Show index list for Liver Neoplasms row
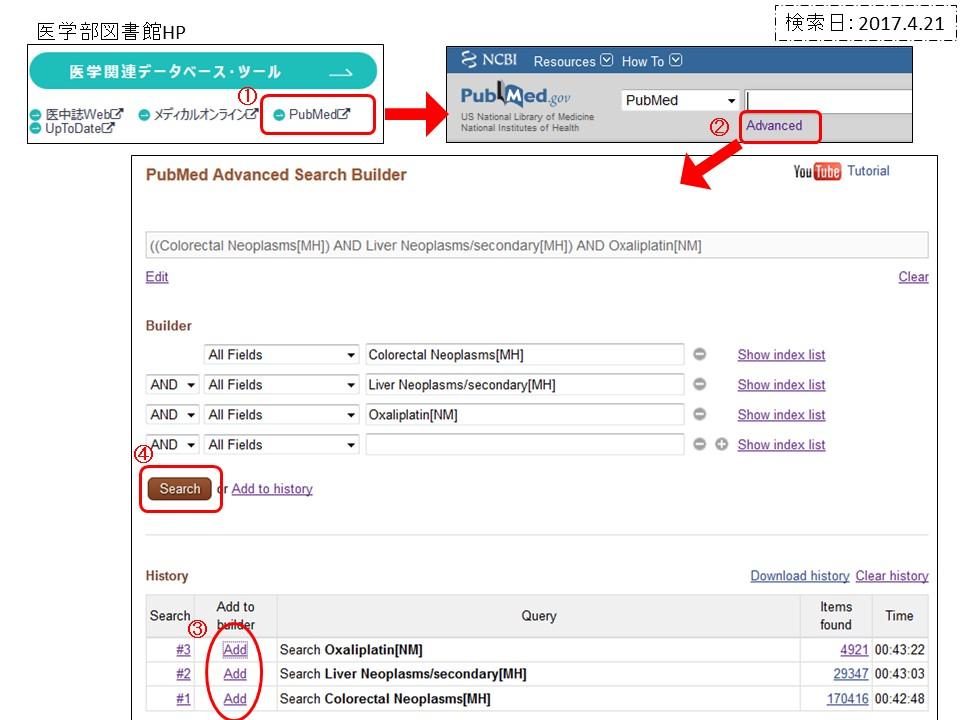This screenshot has height=720, width=960. pos(781,384)
